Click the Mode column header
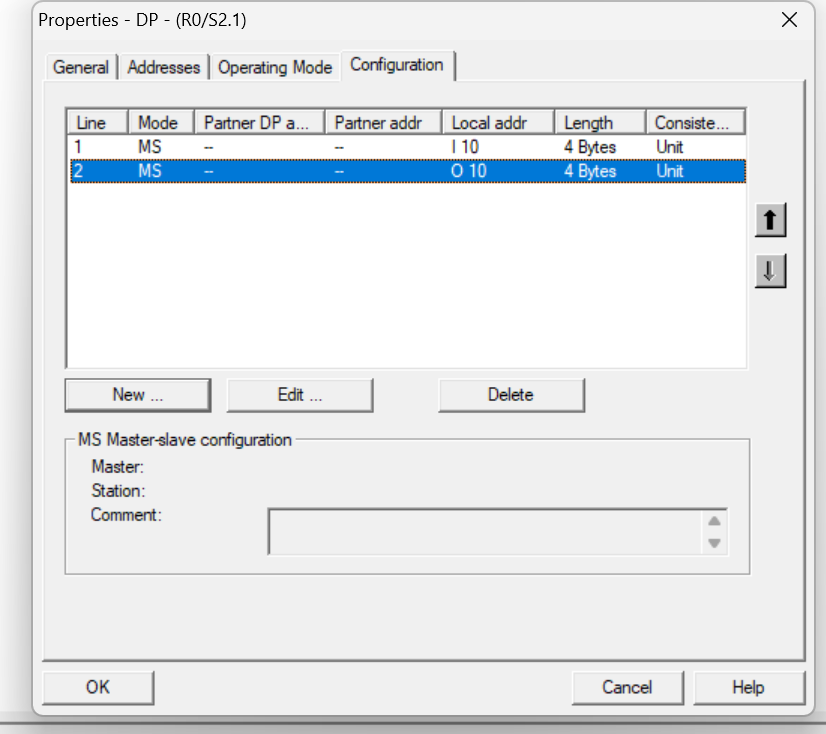Screen dimensions: 826x734 click(161, 122)
